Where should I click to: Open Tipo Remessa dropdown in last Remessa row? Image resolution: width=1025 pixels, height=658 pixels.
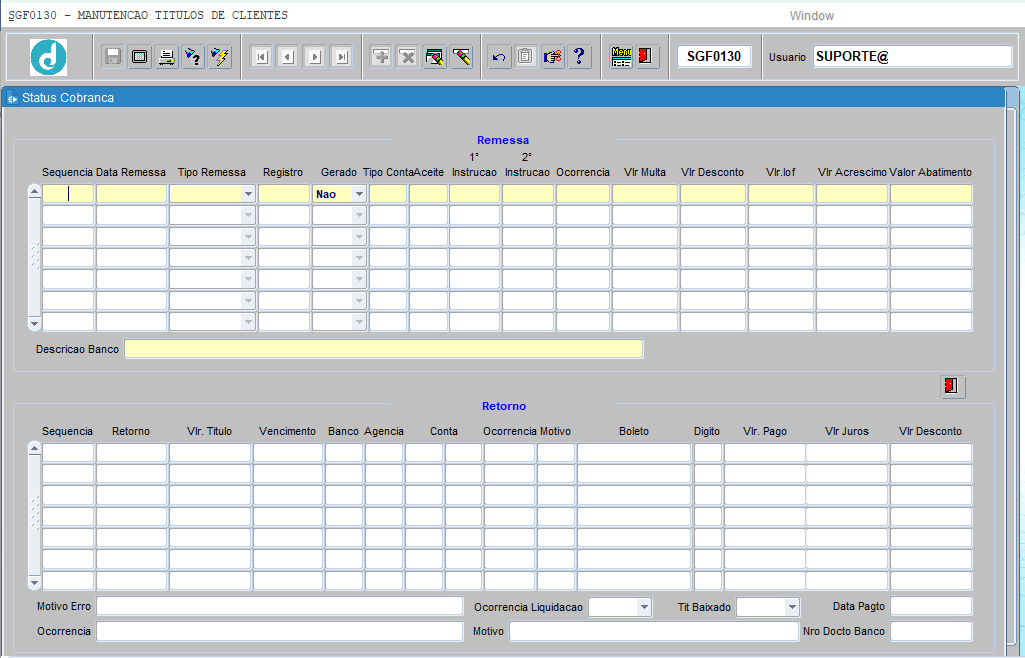click(x=248, y=321)
